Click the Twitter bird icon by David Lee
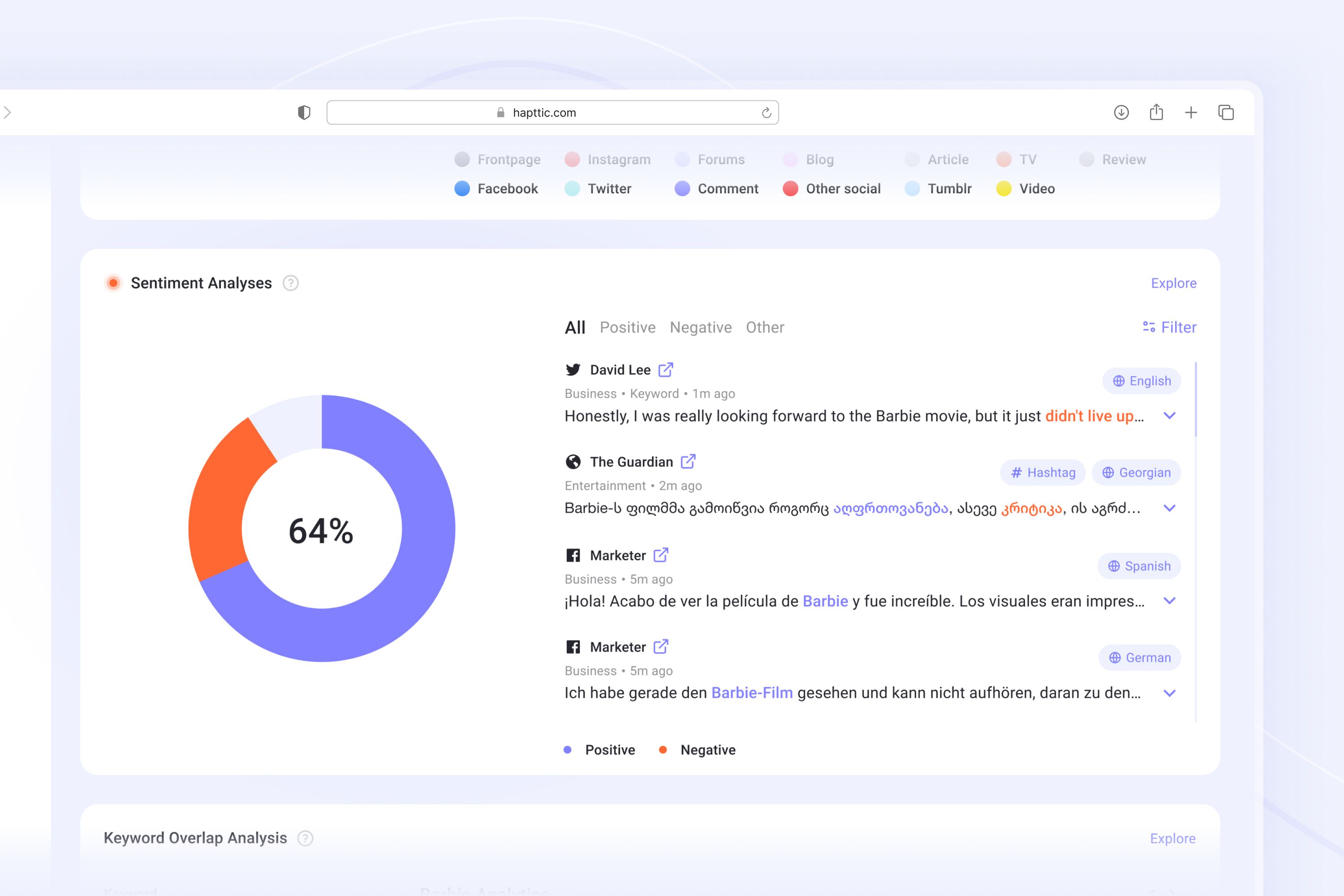This screenshot has height=896, width=1344. click(573, 370)
